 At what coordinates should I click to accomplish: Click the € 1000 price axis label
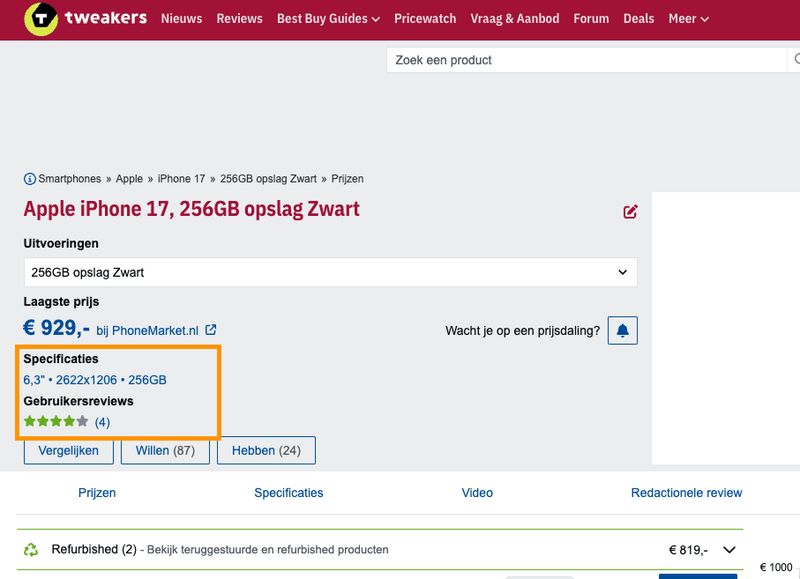(775, 565)
